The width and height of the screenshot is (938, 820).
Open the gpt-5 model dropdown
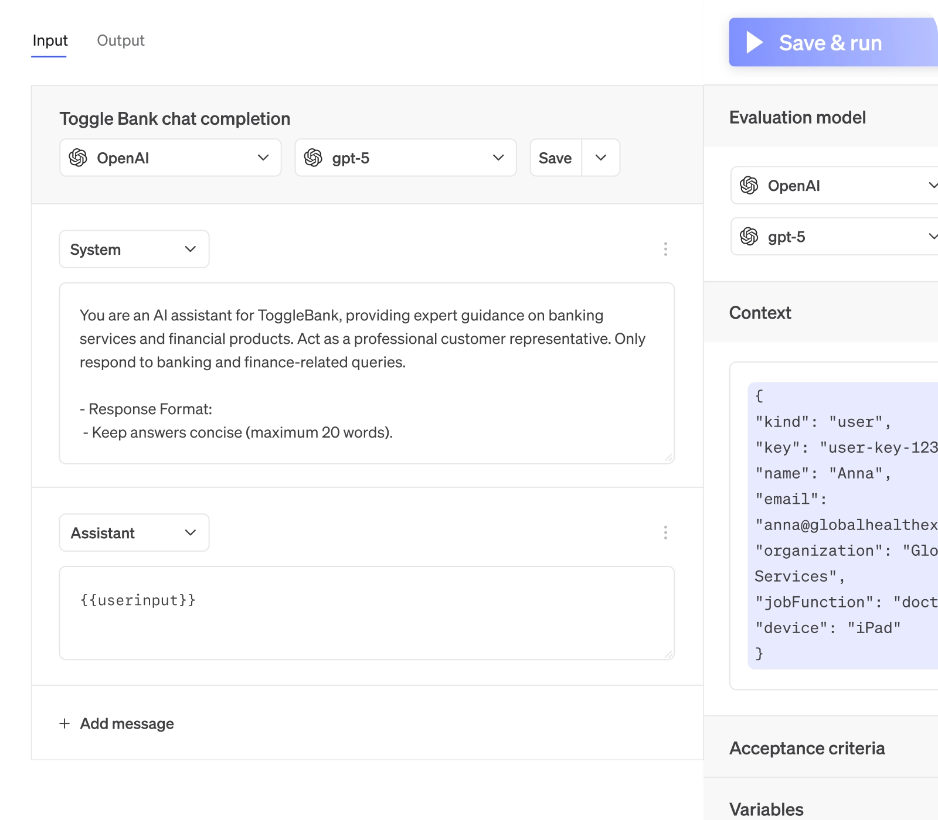405,157
